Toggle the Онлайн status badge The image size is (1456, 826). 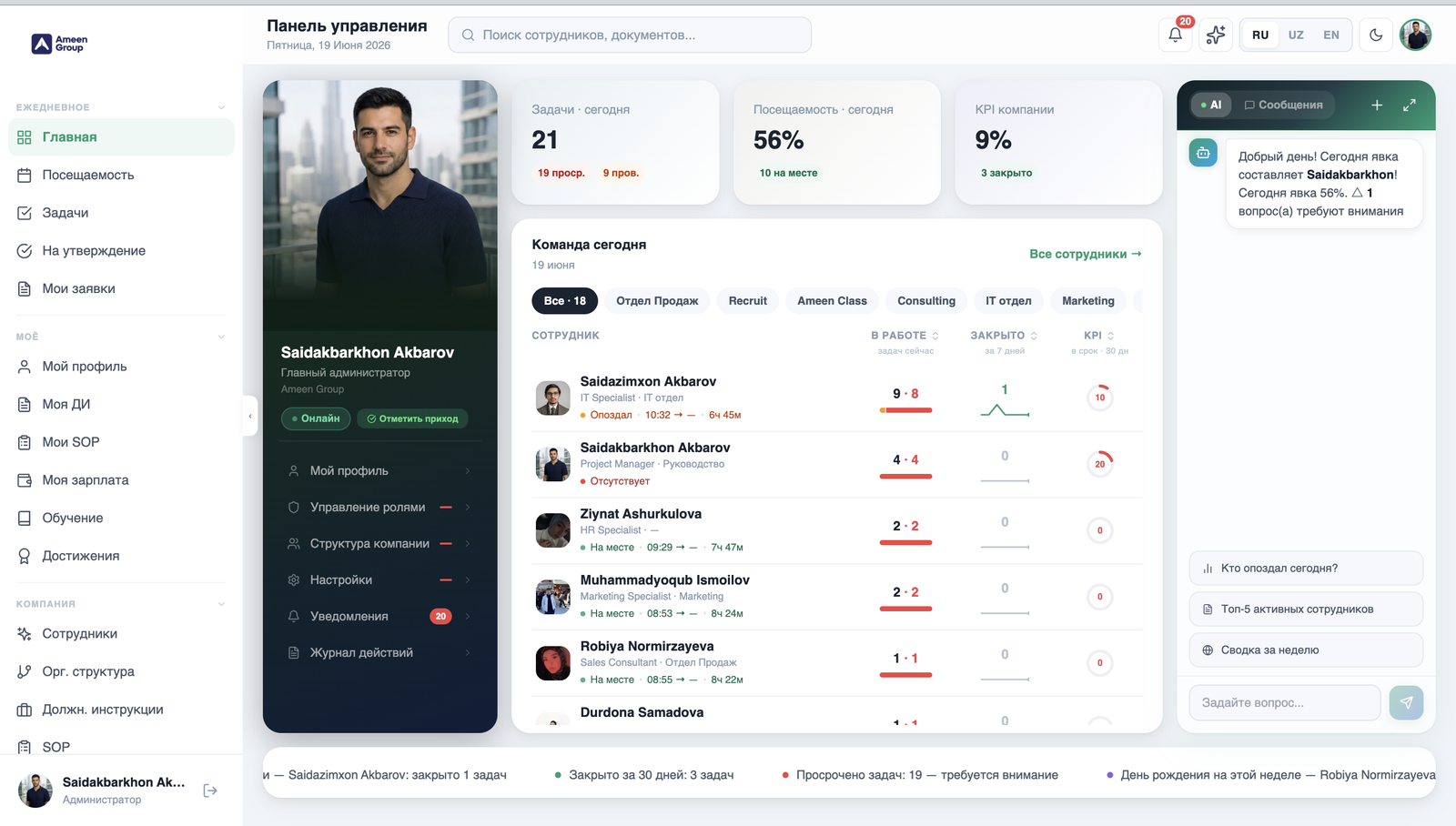tap(316, 418)
